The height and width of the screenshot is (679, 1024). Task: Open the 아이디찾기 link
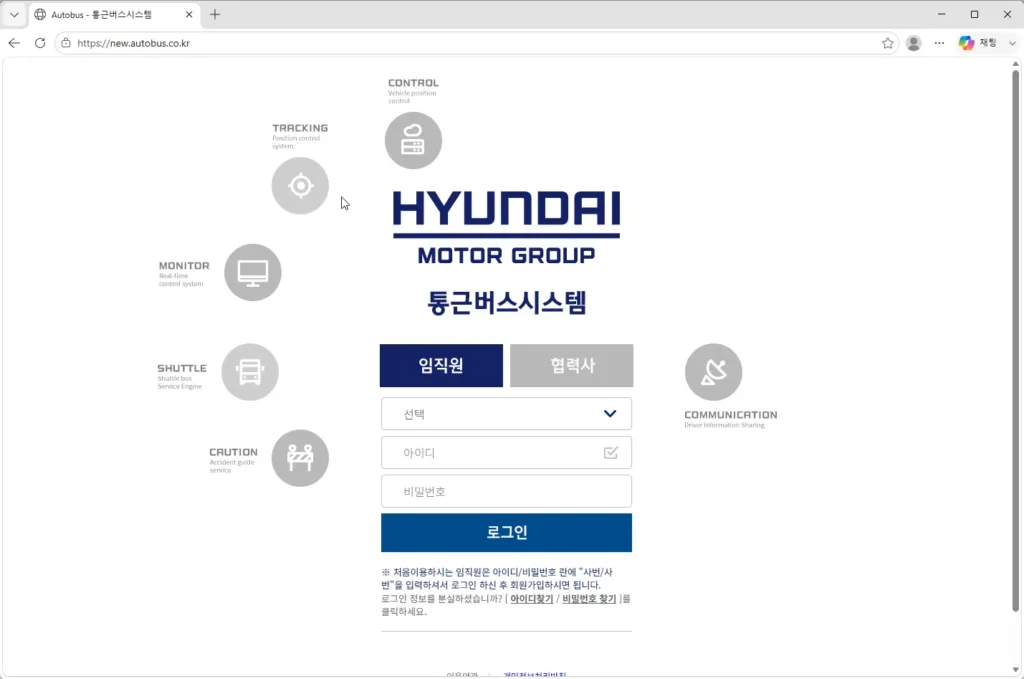[532, 599]
